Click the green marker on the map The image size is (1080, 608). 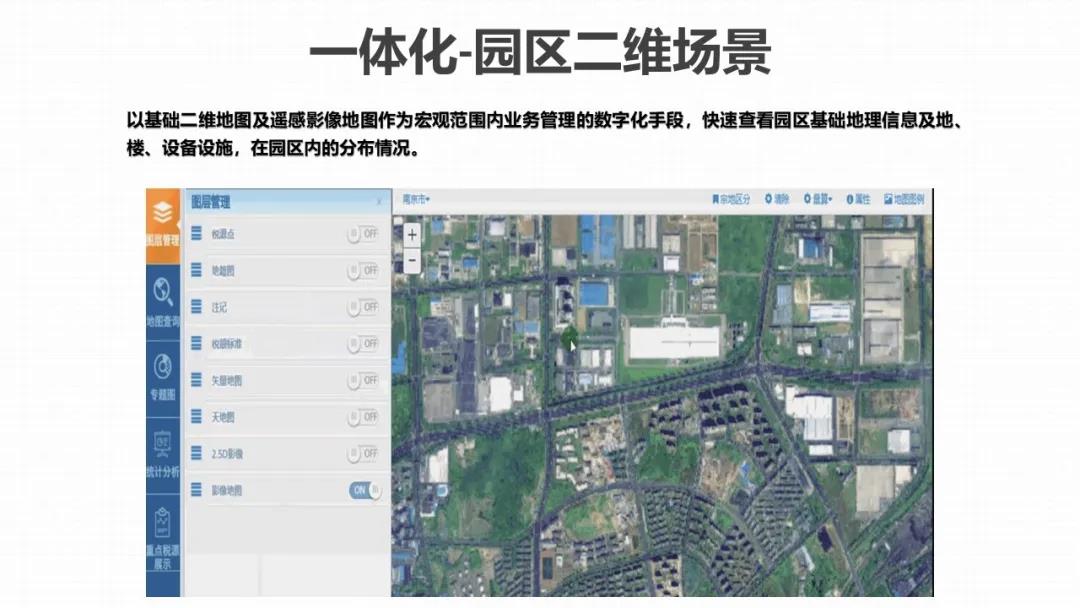point(570,338)
